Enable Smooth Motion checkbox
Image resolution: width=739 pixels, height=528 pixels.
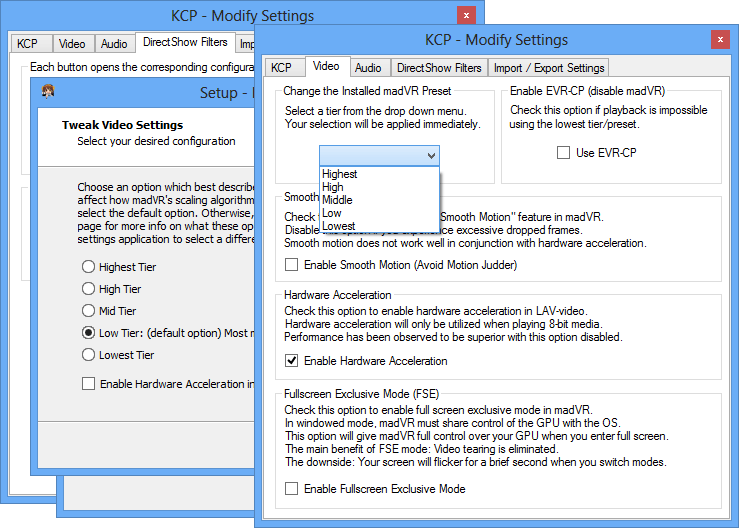[x=292, y=265]
